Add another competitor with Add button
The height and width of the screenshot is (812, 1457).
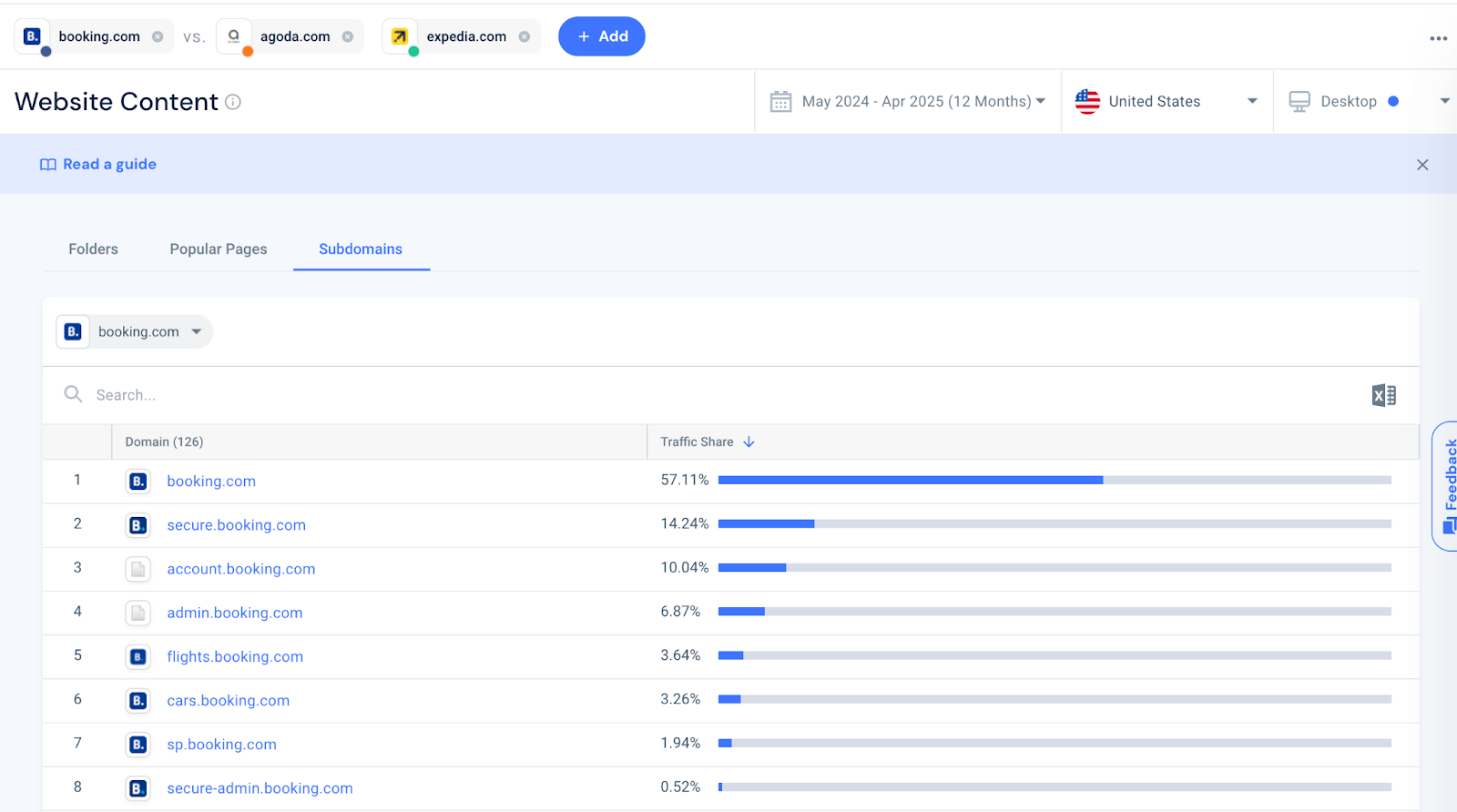[x=602, y=36]
